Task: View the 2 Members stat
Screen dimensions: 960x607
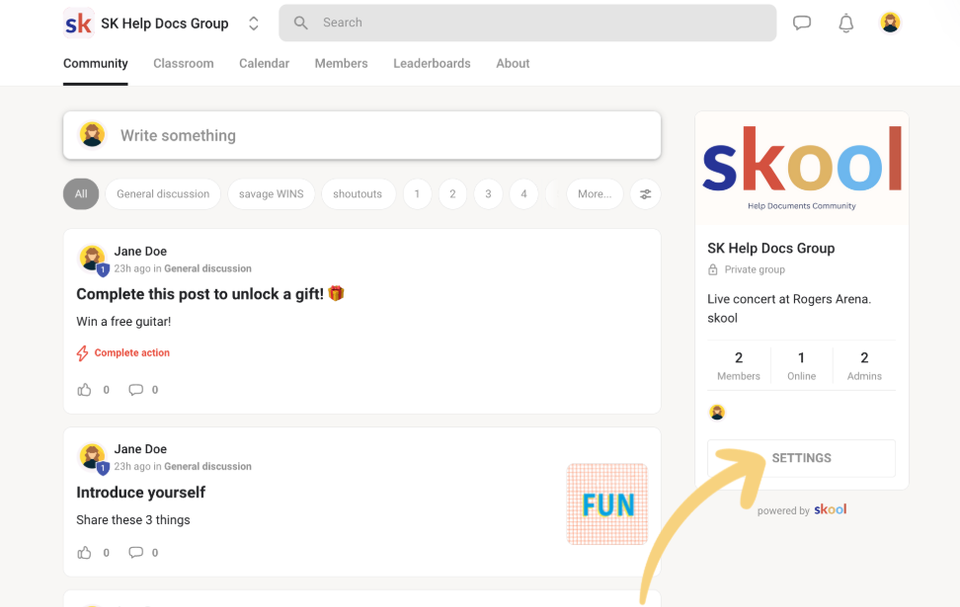Action: pos(738,366)
